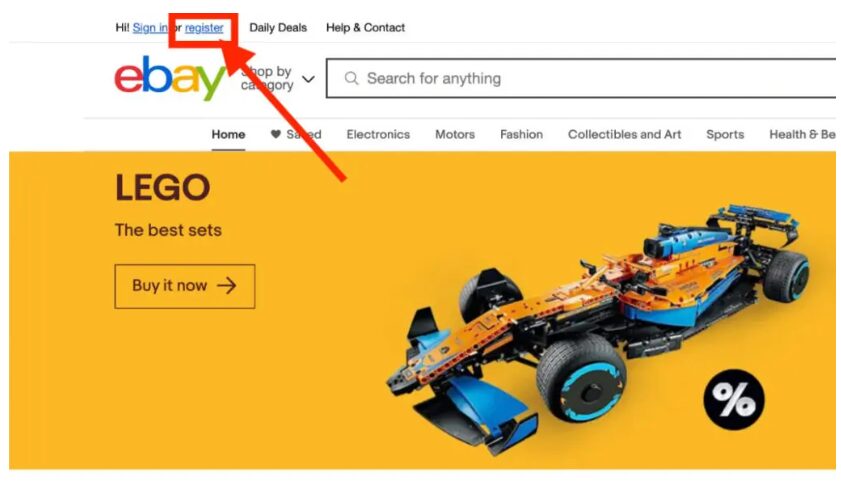Screen dimensions: 841x483
Task: Select the Fashion category
Action: tap(521, 135)
